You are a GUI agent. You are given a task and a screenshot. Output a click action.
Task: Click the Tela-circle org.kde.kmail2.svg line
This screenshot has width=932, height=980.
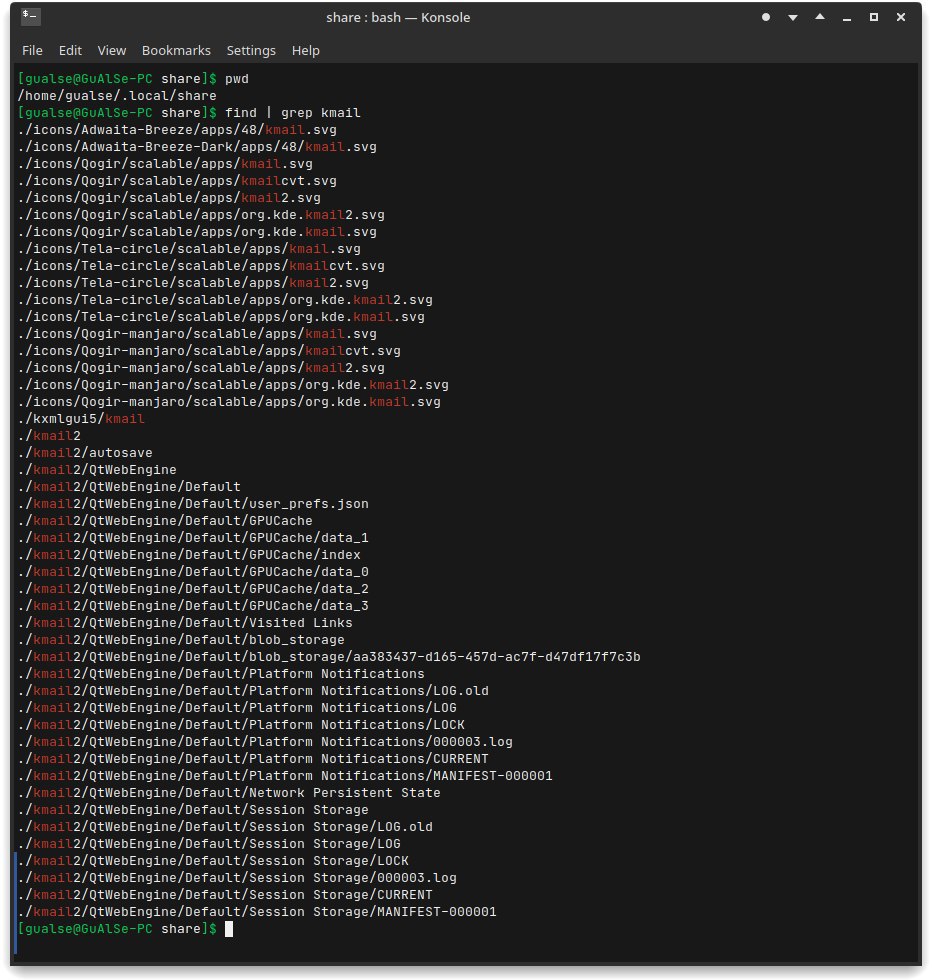[226, 299]
